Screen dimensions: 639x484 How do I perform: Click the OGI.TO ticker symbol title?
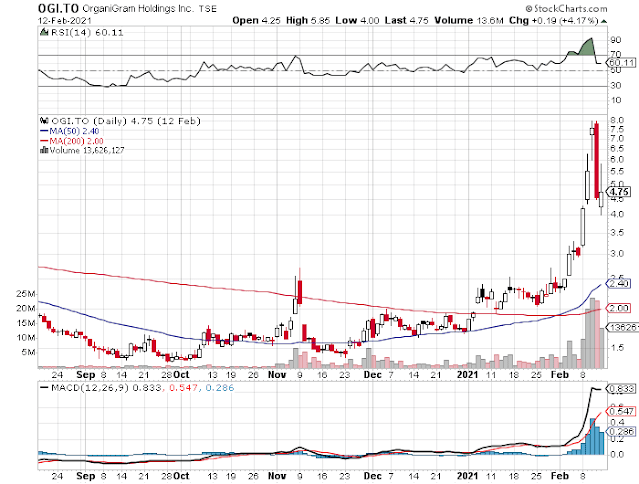(58, 8)
